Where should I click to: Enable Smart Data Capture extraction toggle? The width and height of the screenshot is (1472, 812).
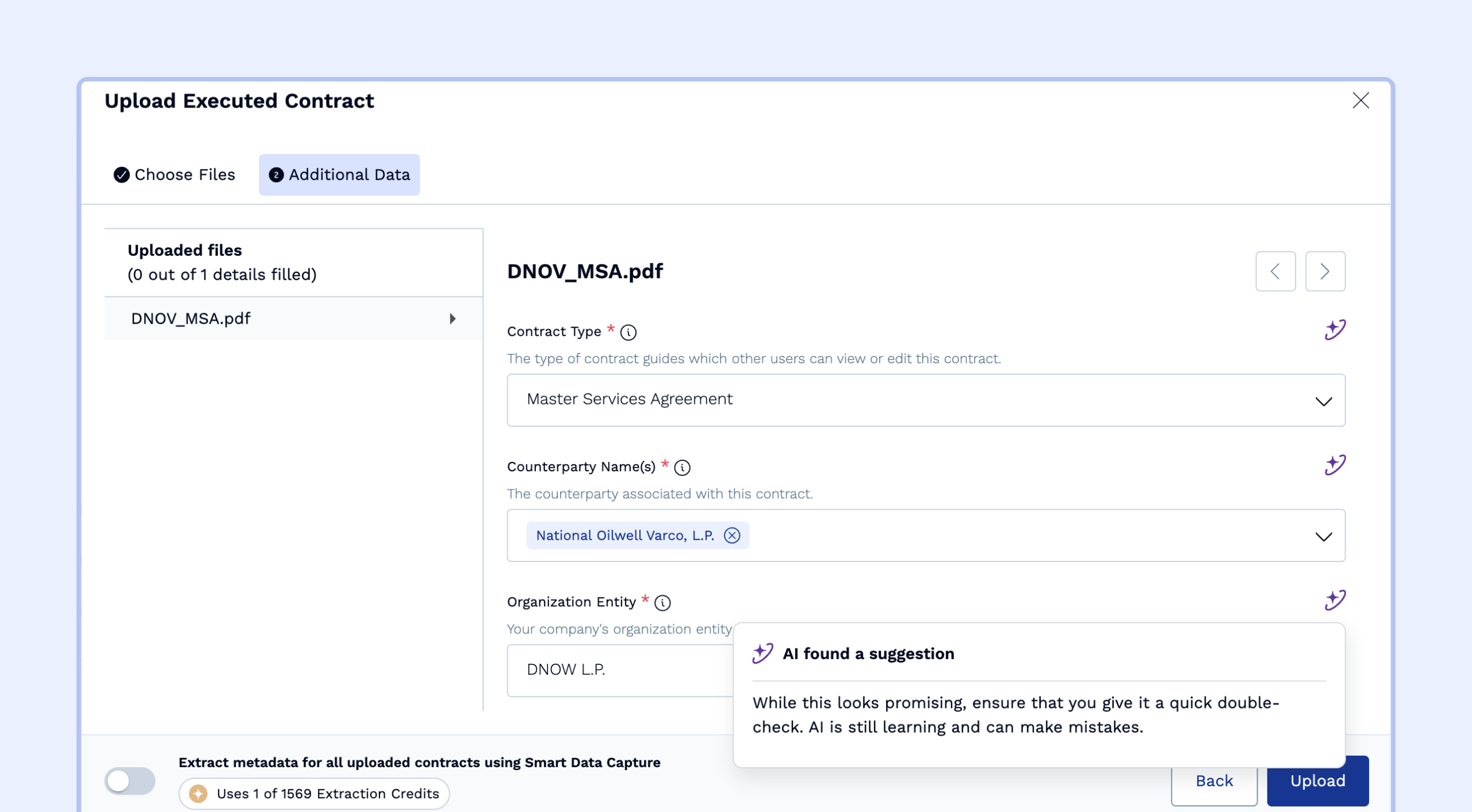point(130,780)
